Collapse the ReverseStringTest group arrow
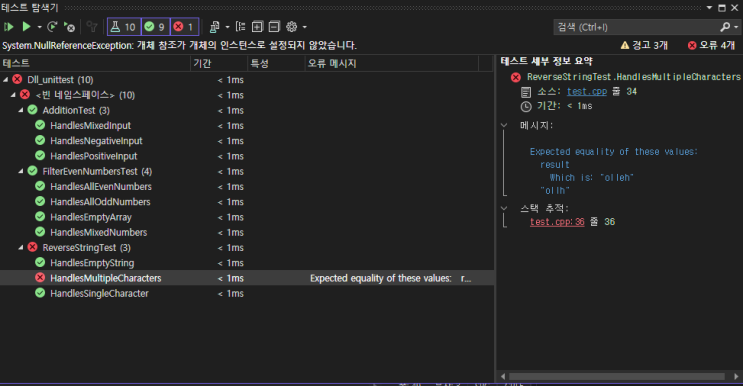 click(21, 248)
